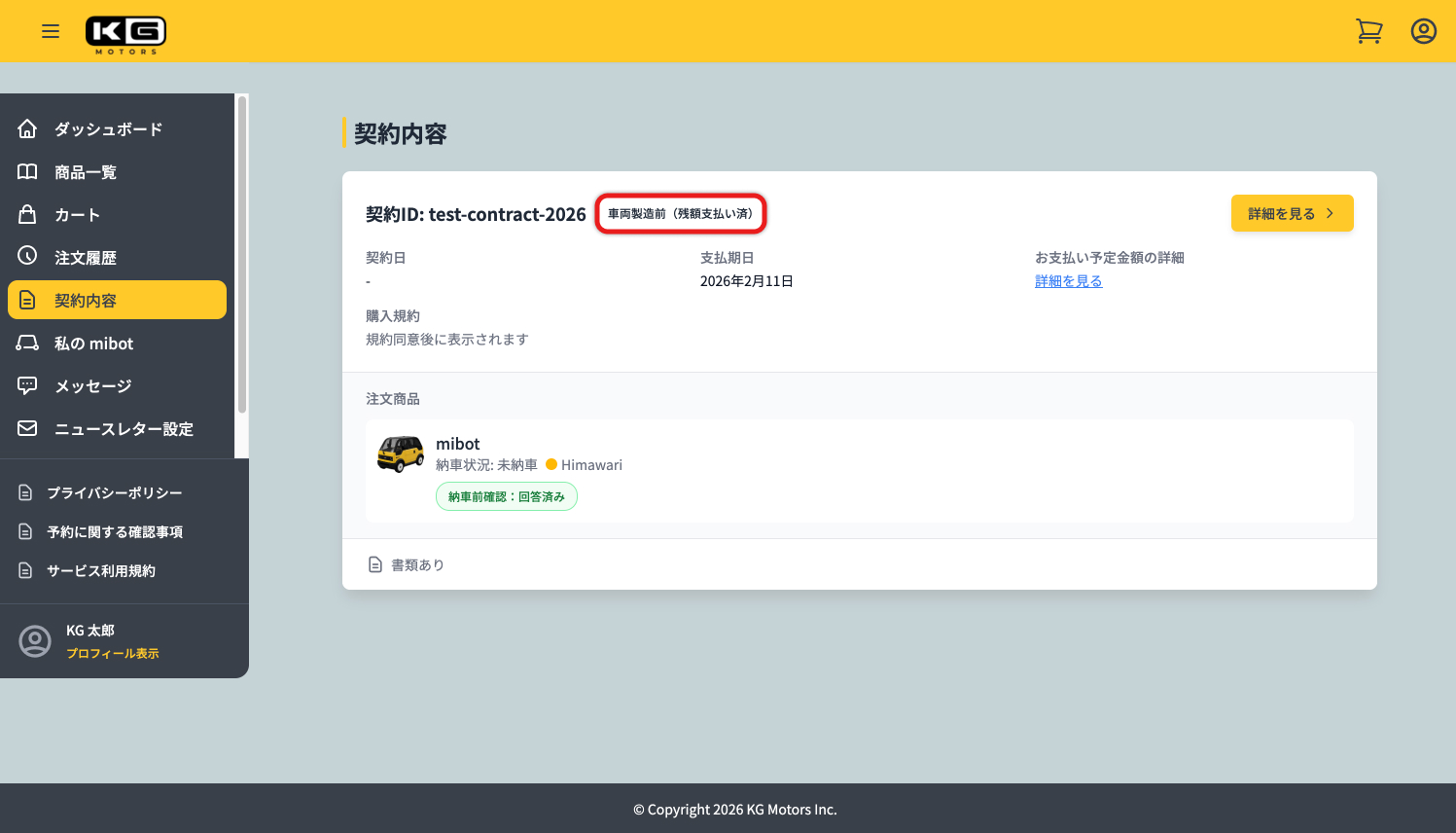
Task: Open お支払い予定金額の詳細 via 詳細を見る link
Action: 1068,280
